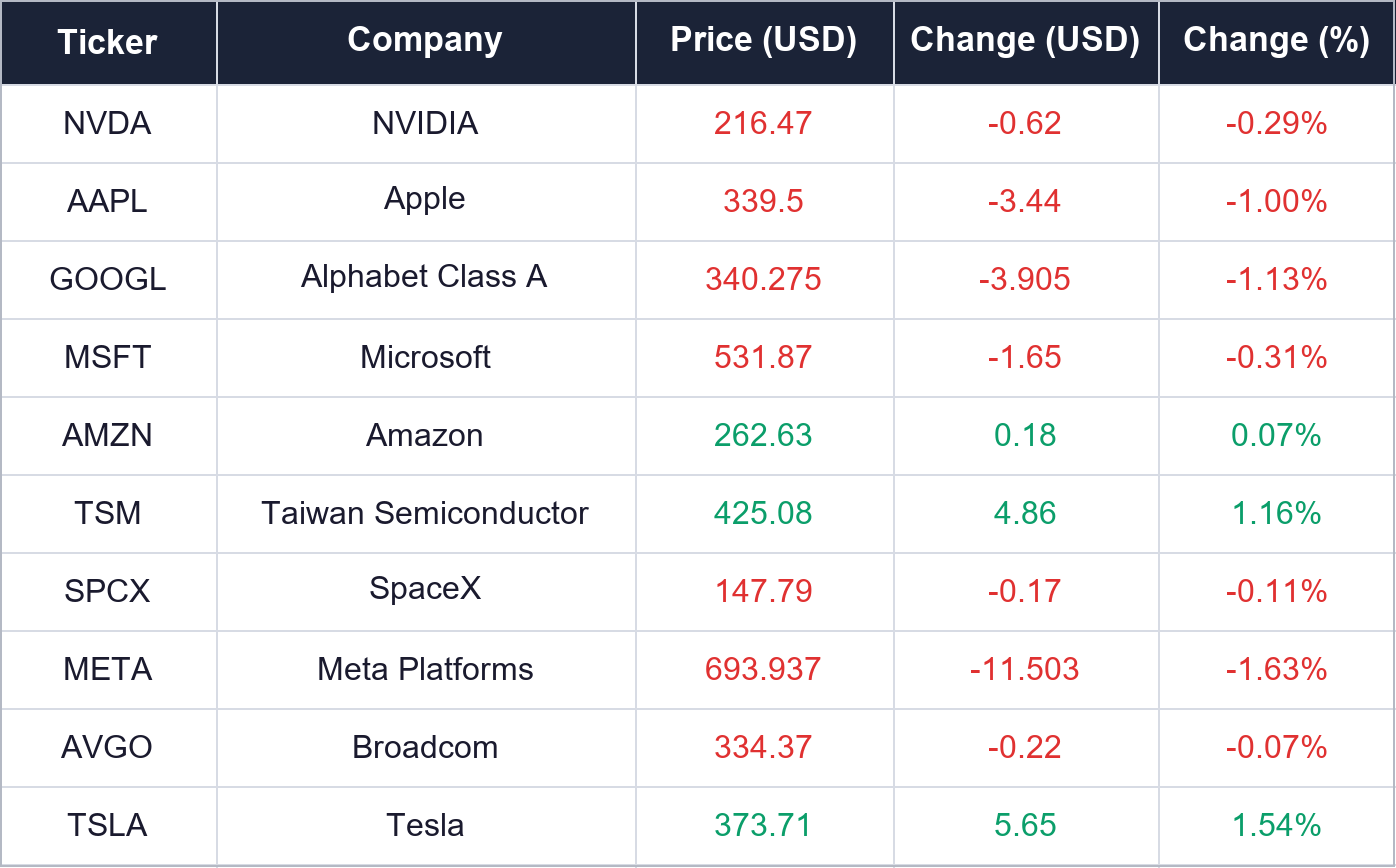1396x868 pixels.
Task: Click META change value -11.503
Action: point(1025,669)
